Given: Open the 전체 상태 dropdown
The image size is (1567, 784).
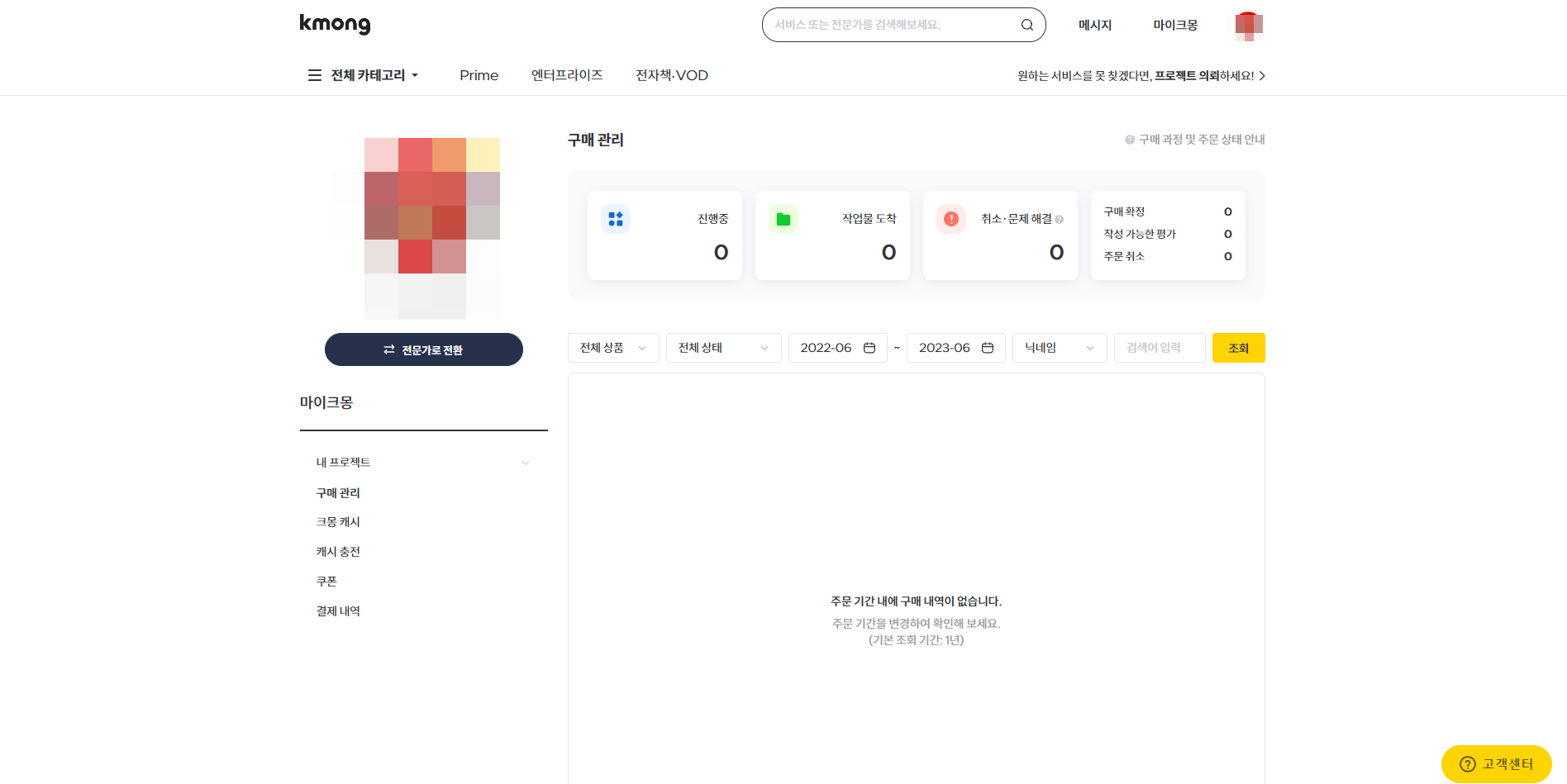Looking at the screenshot, I should [x=723, y=348].
